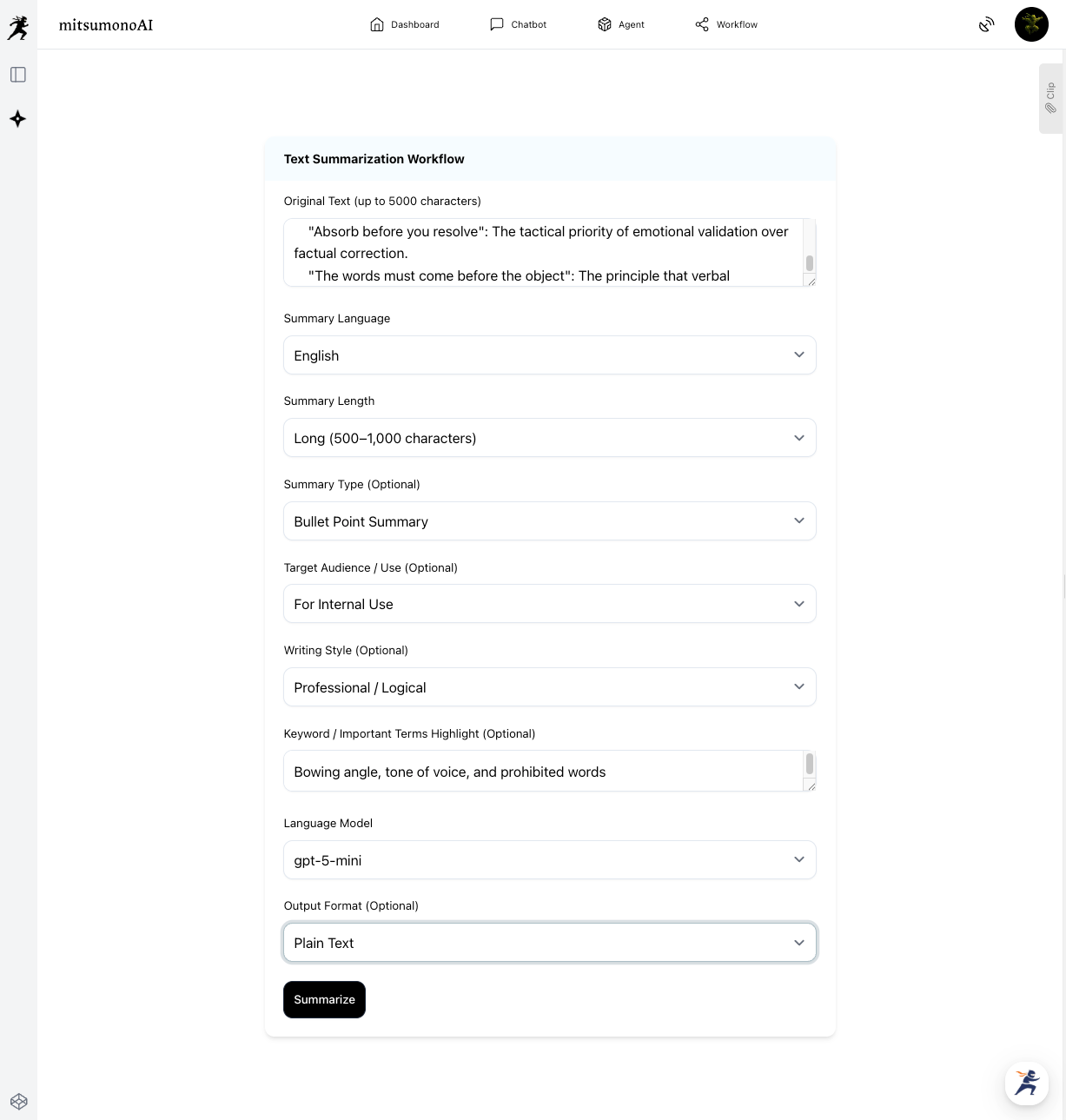Open the floating ninja assistant button
The height and width of the screenshot is (1120, 1066).
point(1027,1083)
